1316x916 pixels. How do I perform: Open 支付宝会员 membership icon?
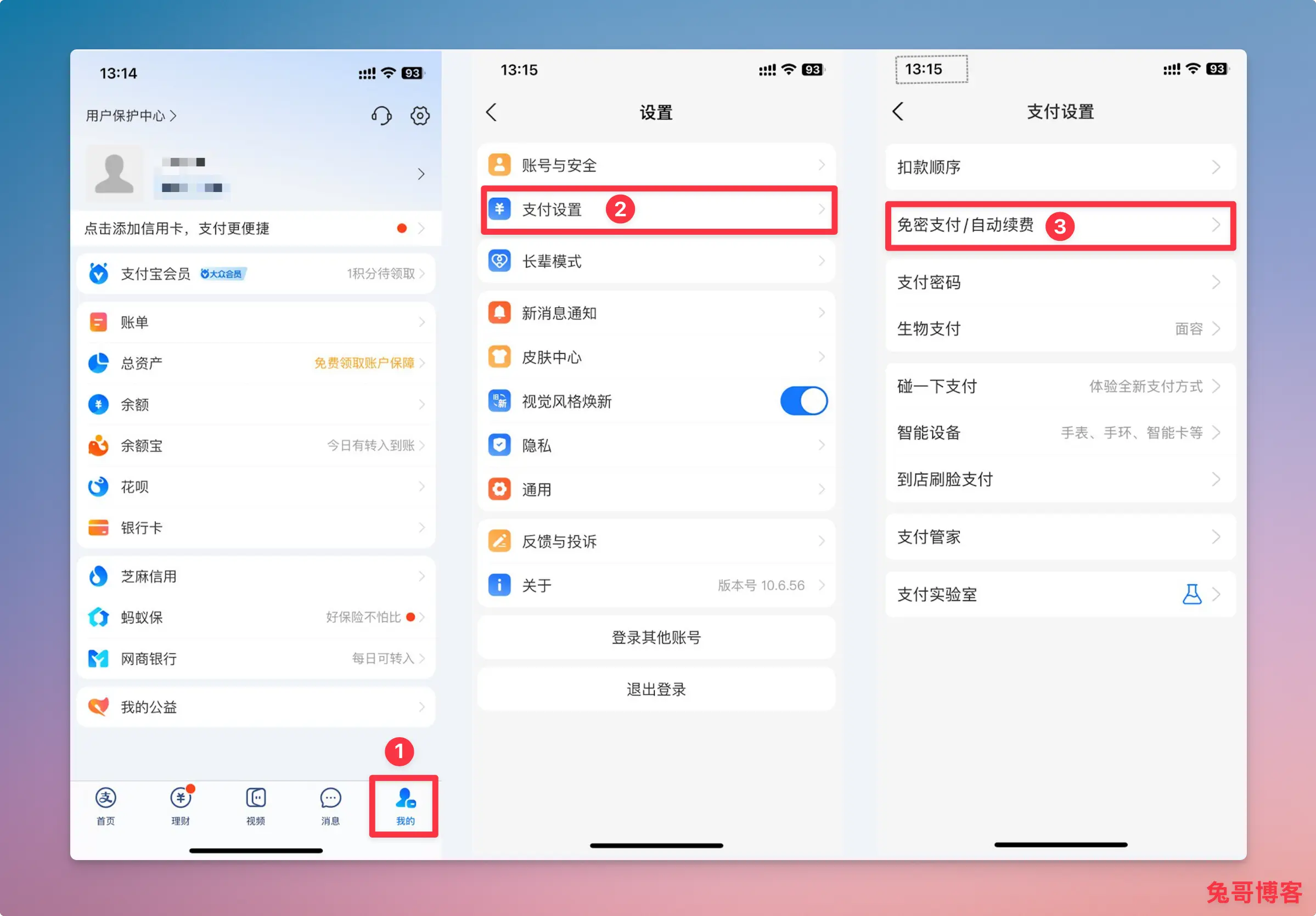tap(99, 274)
